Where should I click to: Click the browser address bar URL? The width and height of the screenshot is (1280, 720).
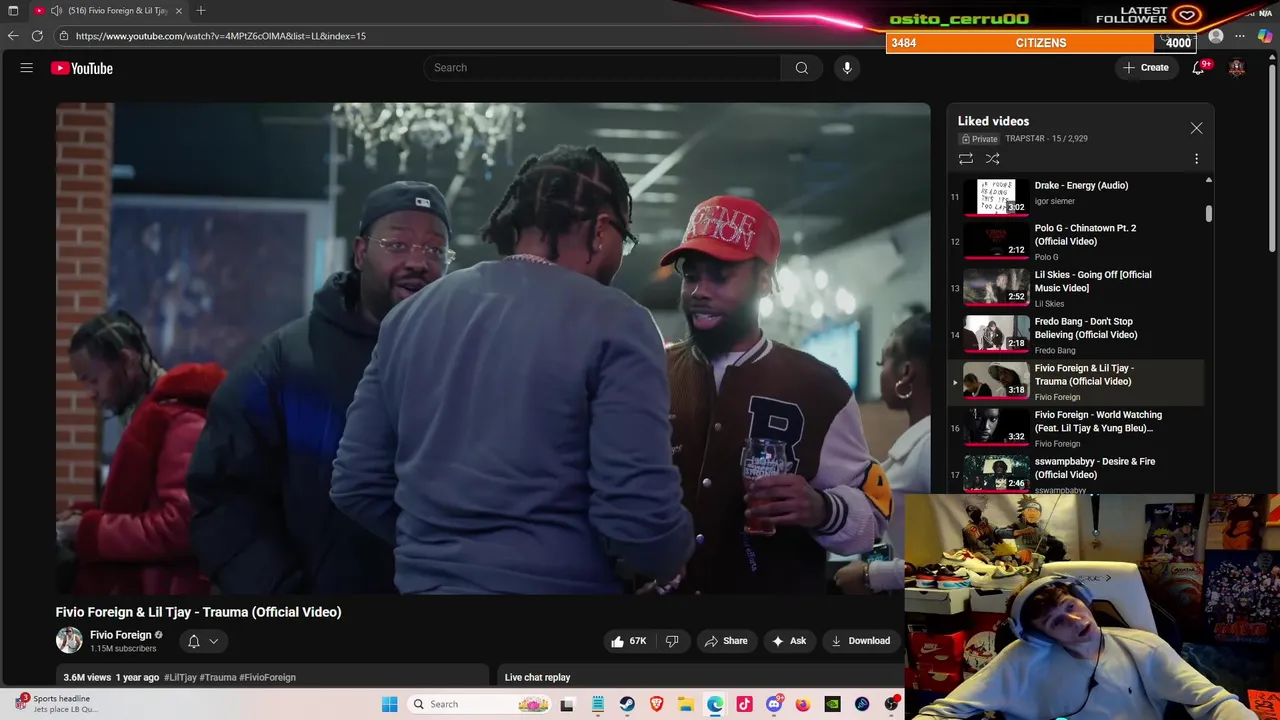[x=220, y=36]
